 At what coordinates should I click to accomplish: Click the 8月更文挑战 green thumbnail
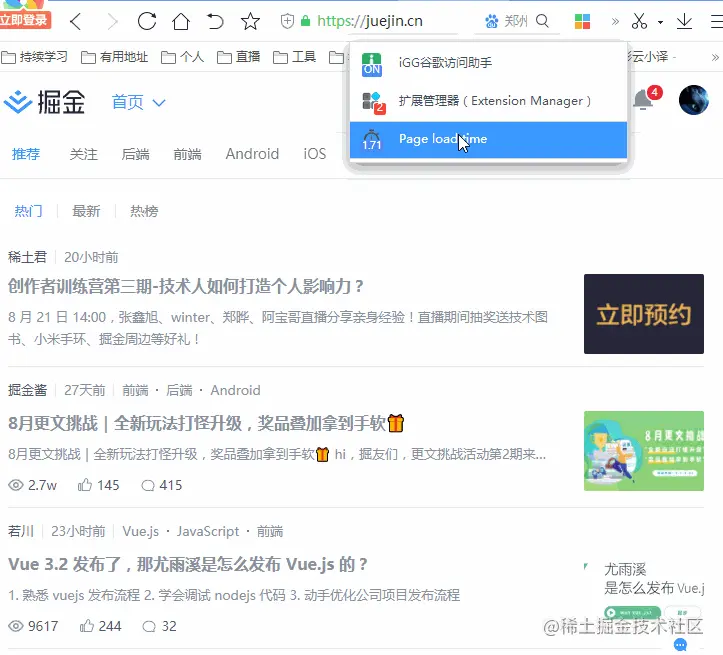644,451
